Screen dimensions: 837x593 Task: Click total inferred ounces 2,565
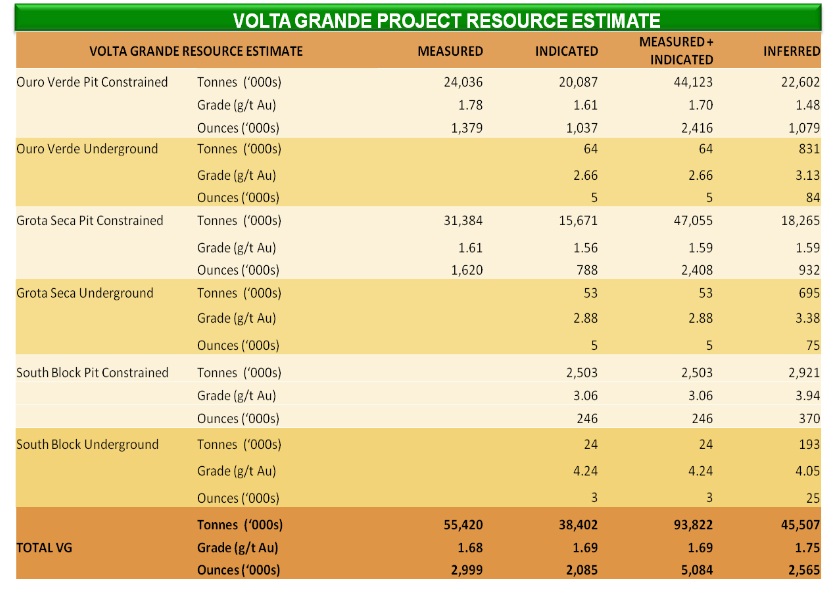click(x=804, y=570)
